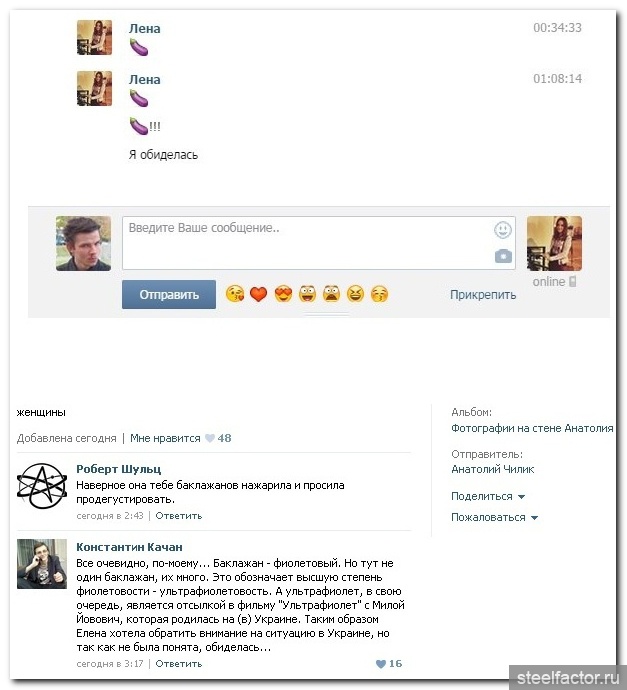Insert the laughing squint emoji

pos(356,294)
